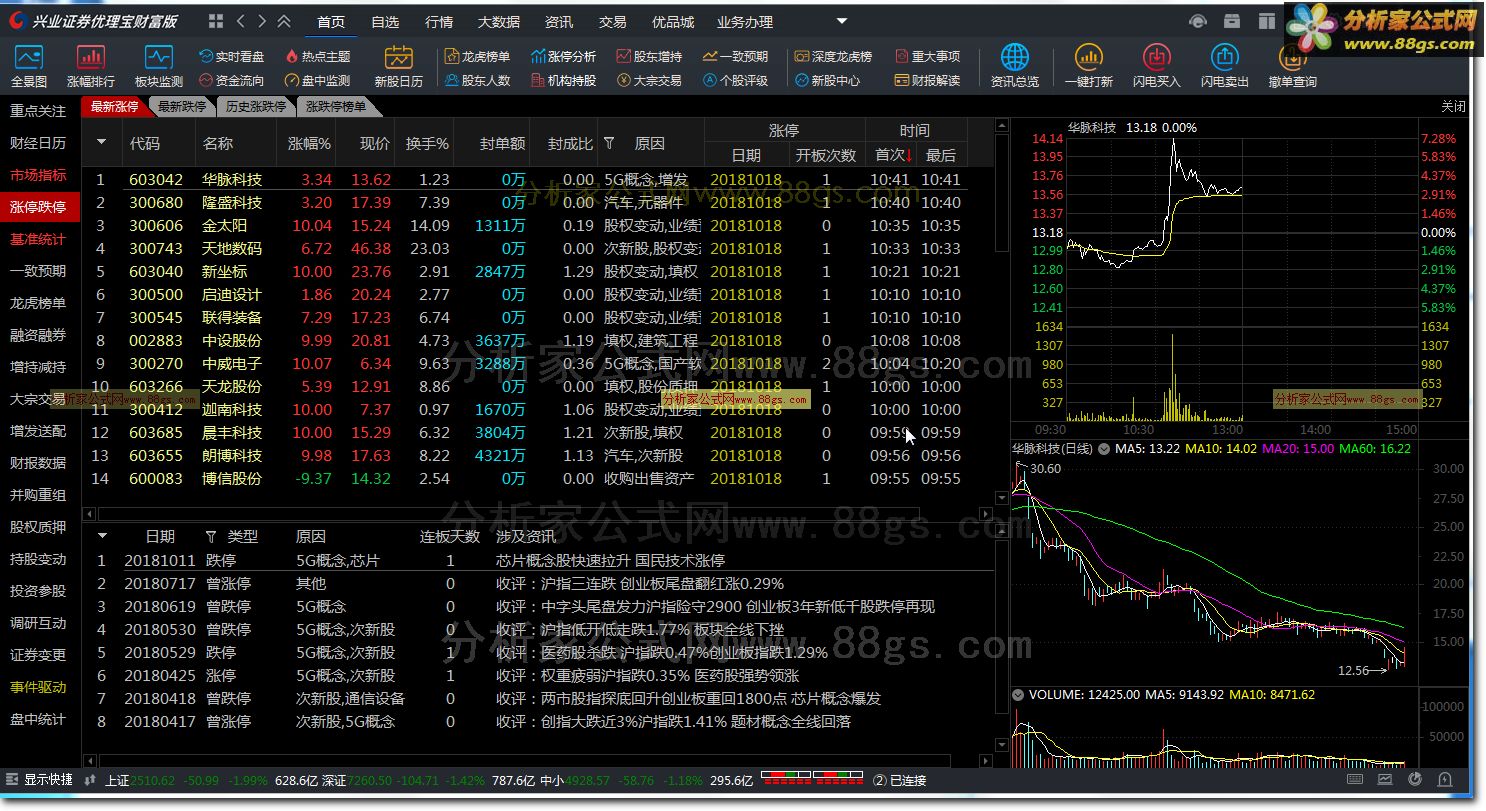Open the lower table menu triangle beside 日期
Image resolution: width=1486 pixels, height=811 pixels.
click(x=101, y=537)
